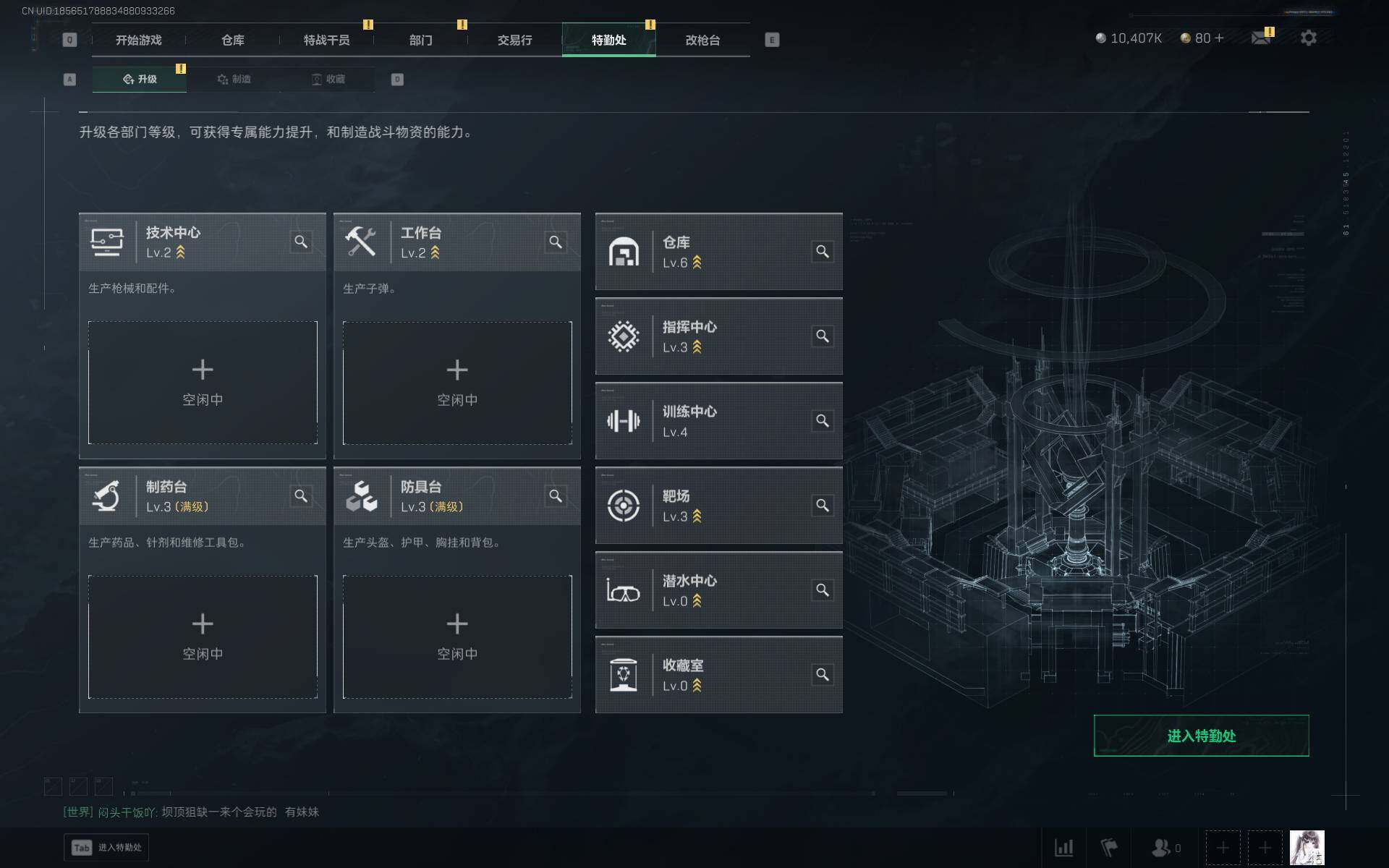The image size is (1389, 868).
Task: Inspect 技术中心 with its magnifier icon
Action: pos(301,242)
